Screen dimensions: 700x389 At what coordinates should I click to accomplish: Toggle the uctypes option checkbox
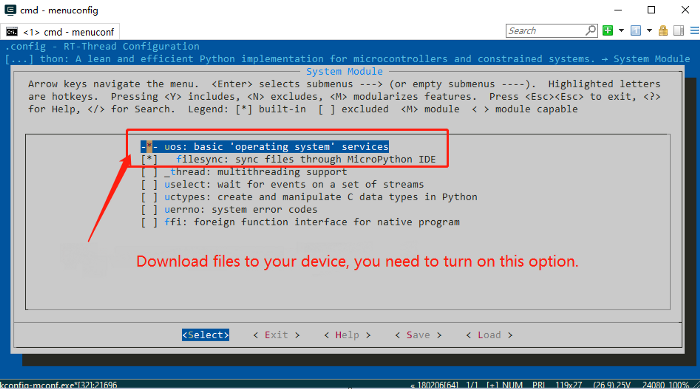[149, 197]
